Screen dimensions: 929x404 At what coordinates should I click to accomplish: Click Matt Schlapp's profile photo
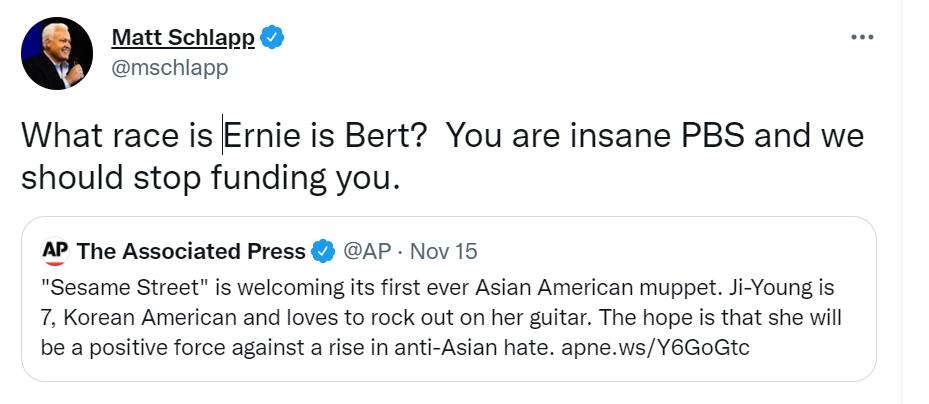pos(56,53)
